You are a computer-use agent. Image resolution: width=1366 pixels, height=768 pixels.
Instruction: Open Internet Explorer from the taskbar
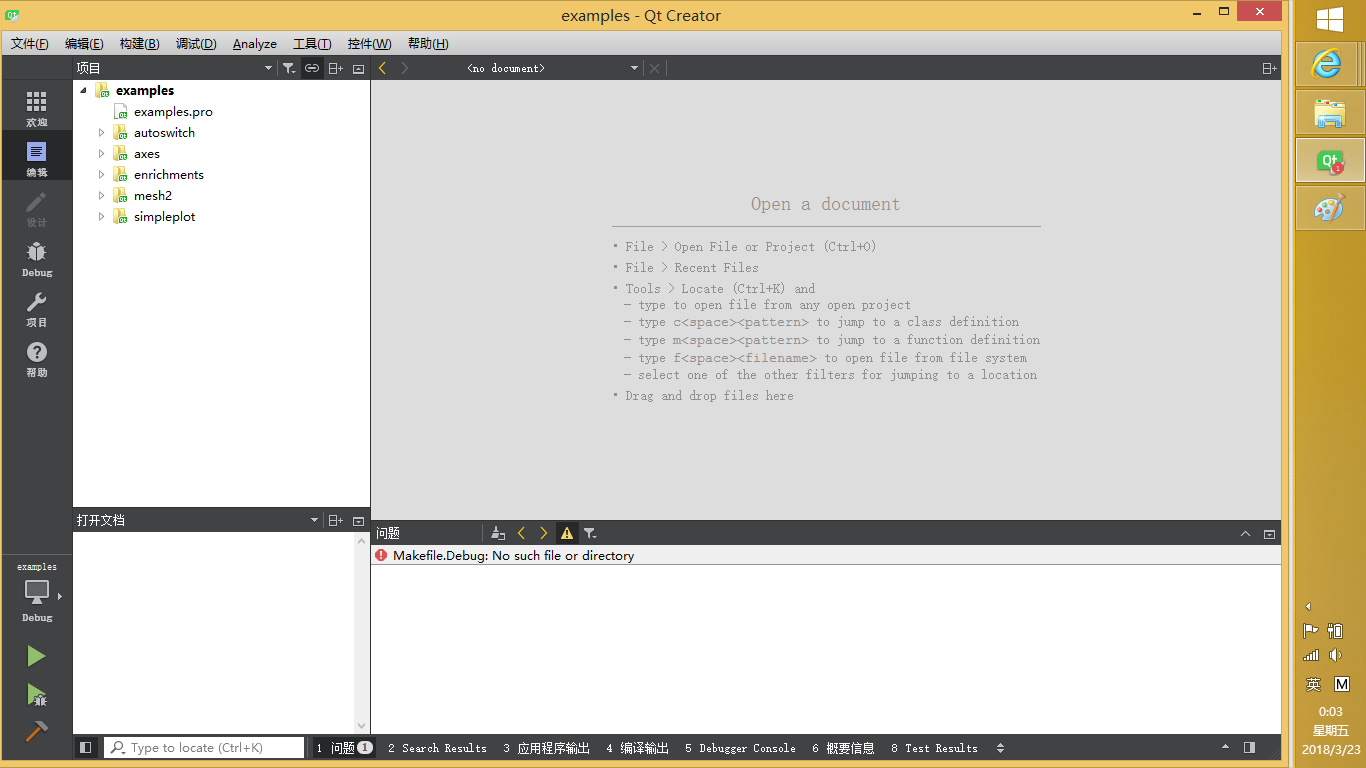point(1328,65)
